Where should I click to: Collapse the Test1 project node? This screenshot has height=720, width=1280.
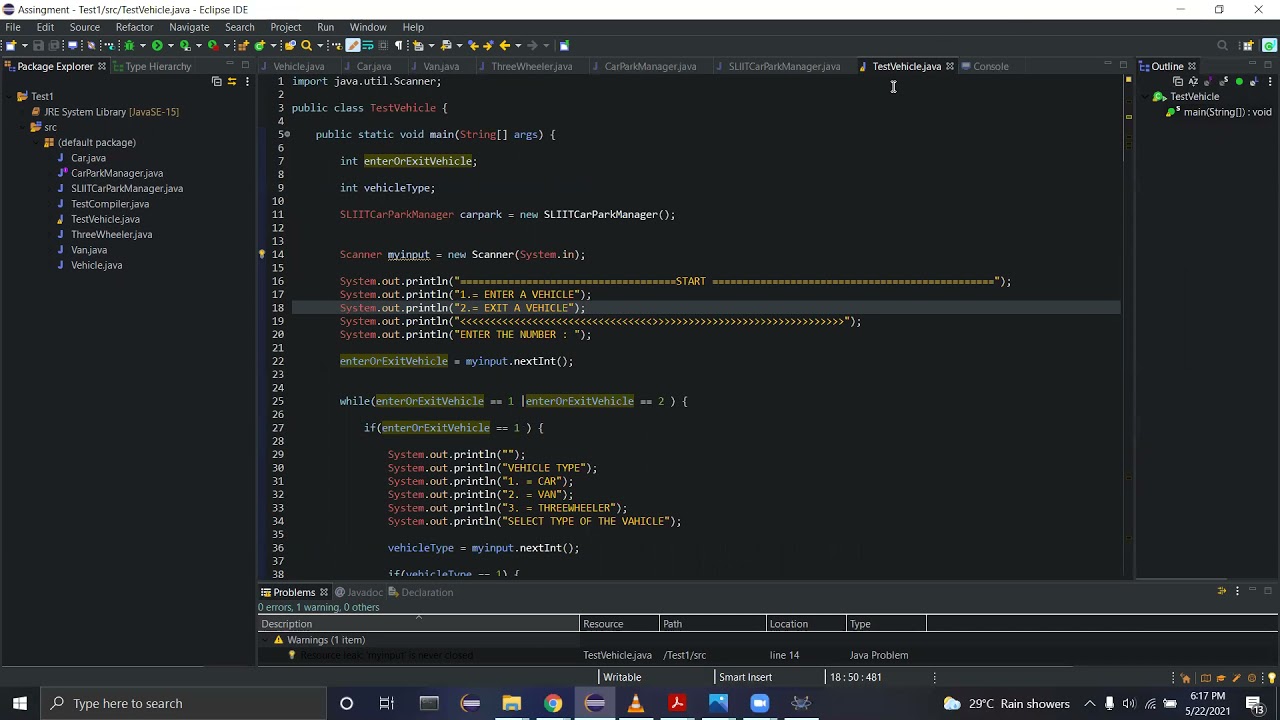point(8,97)
